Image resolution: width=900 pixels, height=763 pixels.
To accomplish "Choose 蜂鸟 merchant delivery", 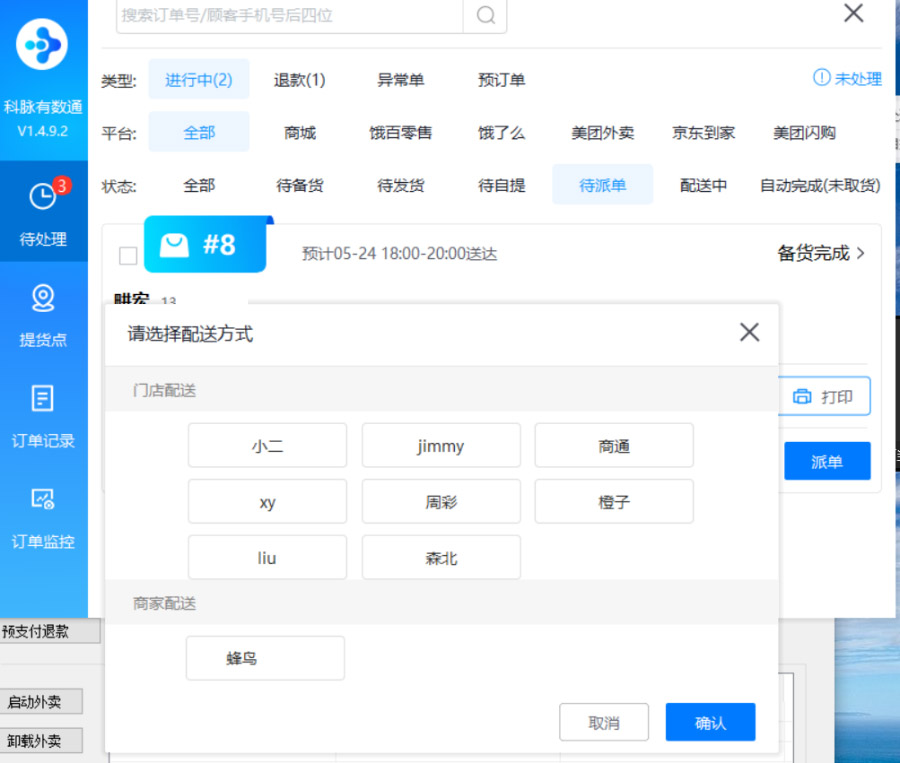I will (265, 658).
